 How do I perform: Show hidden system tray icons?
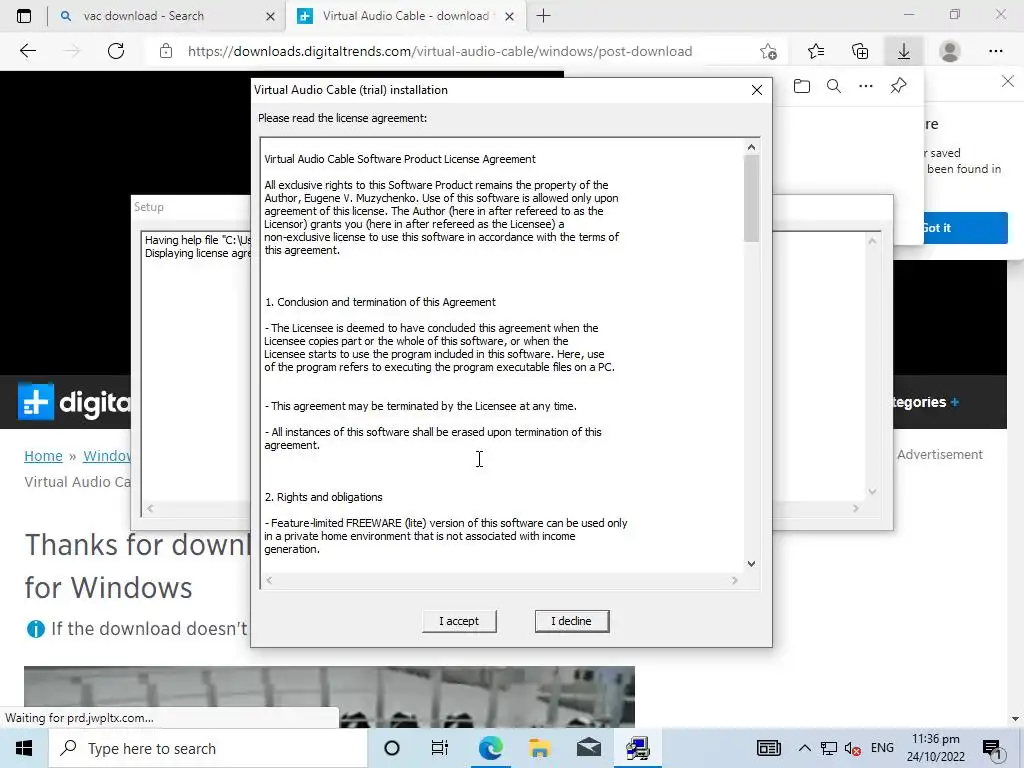(x=805, y=748)
